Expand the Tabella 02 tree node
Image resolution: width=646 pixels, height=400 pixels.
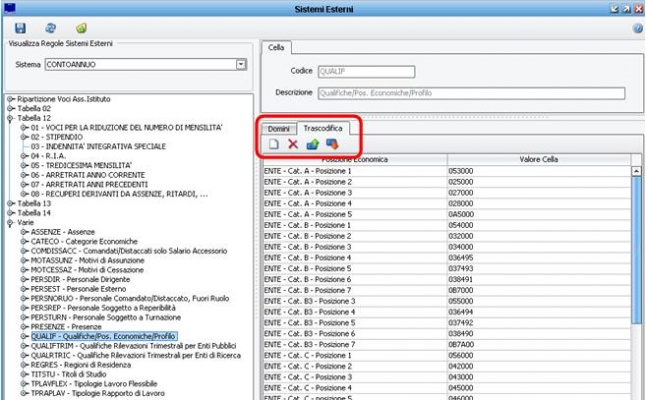click(10, 109)
